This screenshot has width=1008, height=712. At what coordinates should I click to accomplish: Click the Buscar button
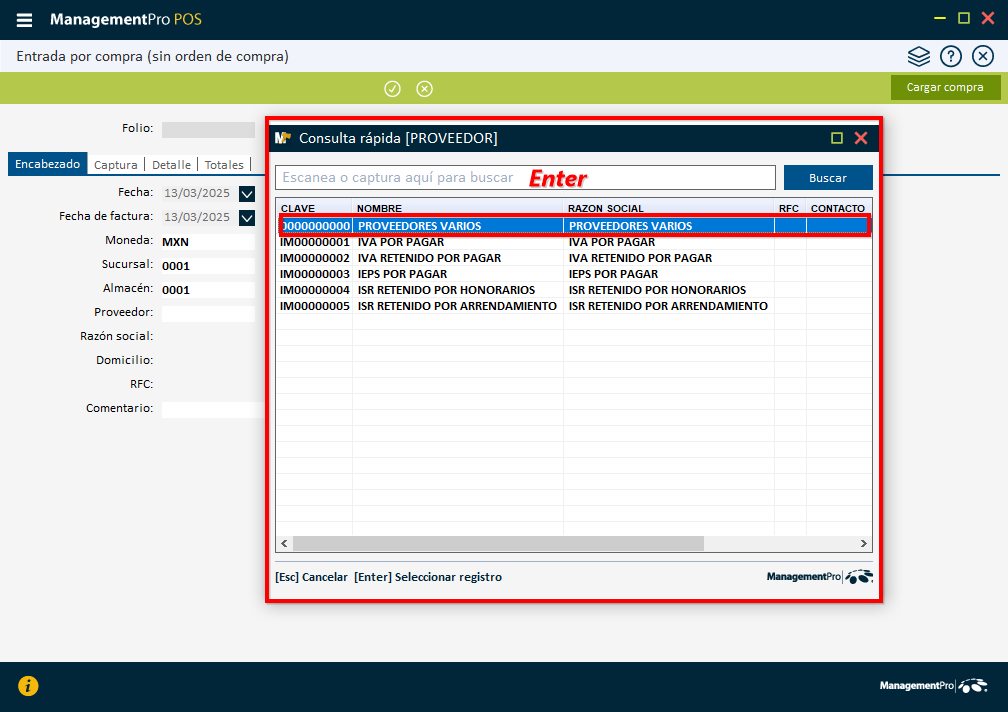click(x=828, y=178)
